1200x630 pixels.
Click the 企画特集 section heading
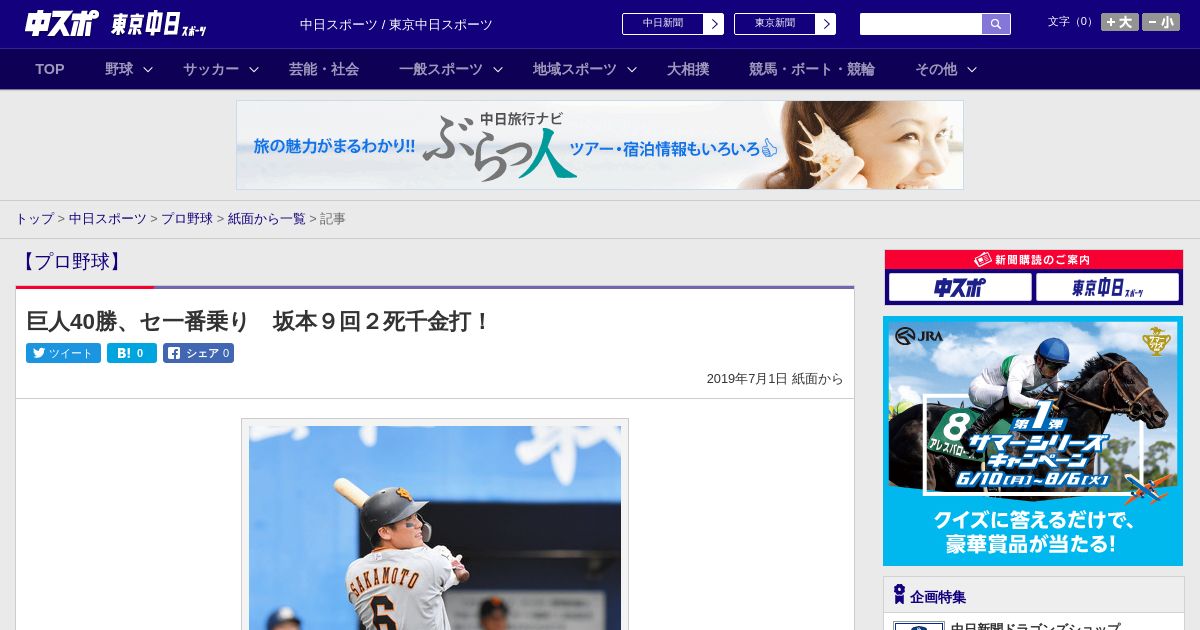[938, 597]
